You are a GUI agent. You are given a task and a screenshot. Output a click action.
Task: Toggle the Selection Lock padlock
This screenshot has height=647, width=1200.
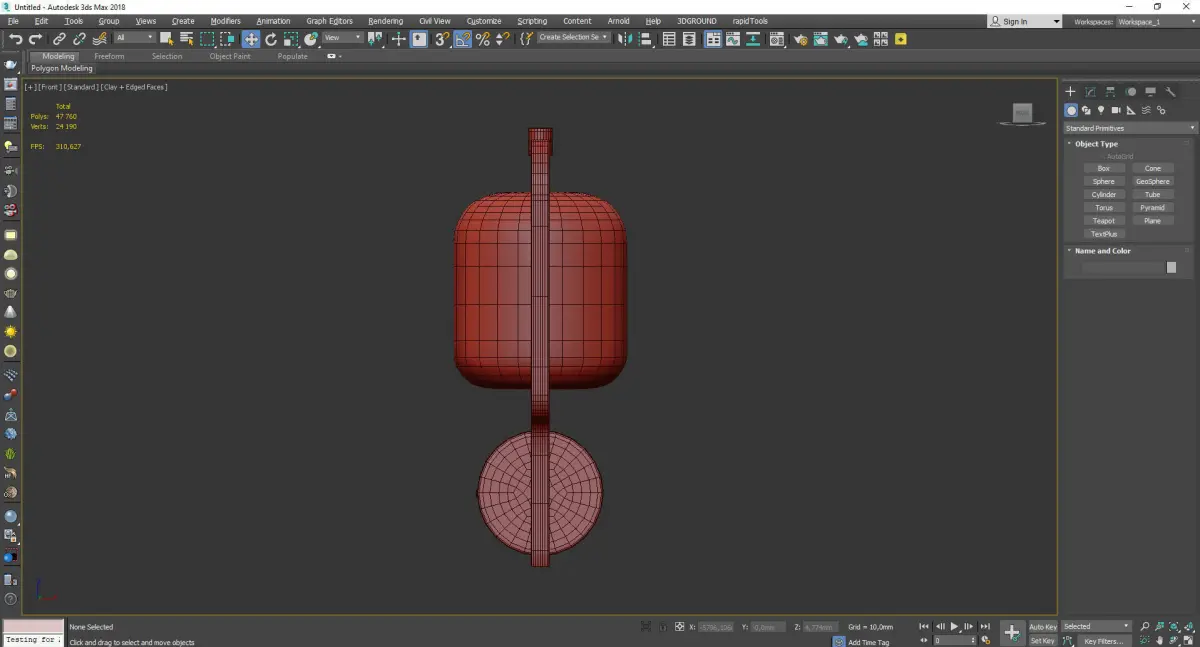click(662, 627)
